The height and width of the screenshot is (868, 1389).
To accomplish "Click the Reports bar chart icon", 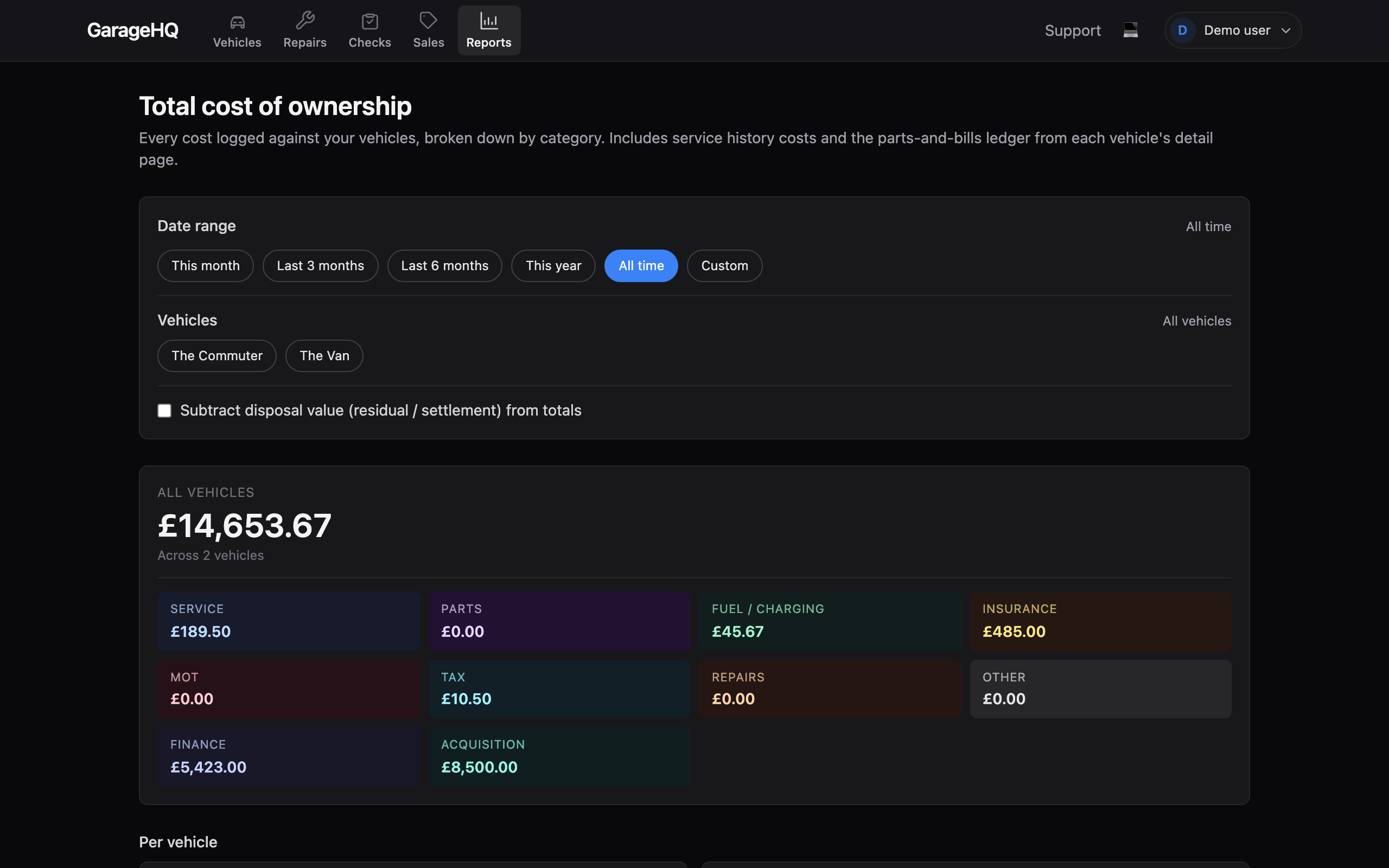I will click(x=488, y=21).
